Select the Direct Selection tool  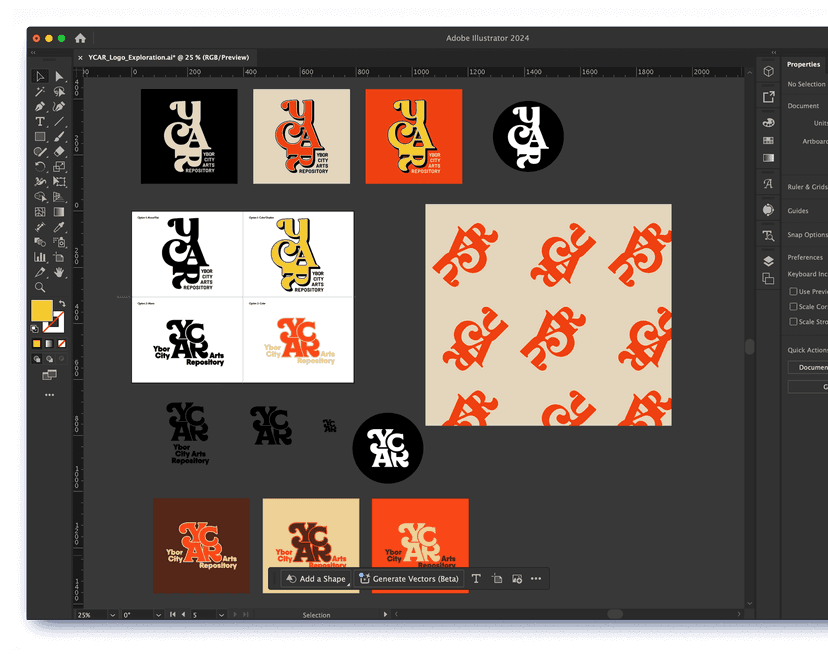click(x=59, y=77)
